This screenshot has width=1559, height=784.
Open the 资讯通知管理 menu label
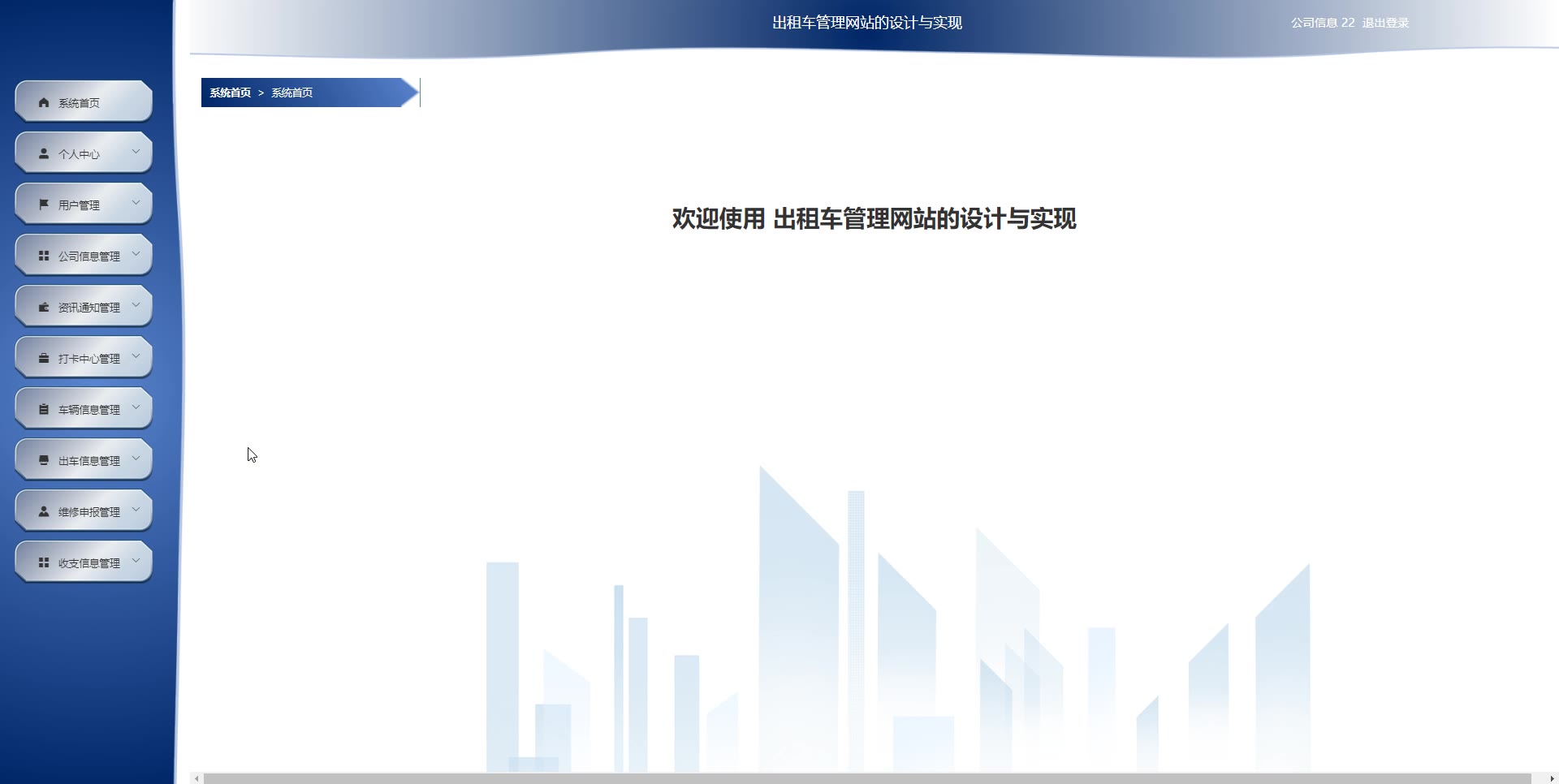(x=89, y=308)
